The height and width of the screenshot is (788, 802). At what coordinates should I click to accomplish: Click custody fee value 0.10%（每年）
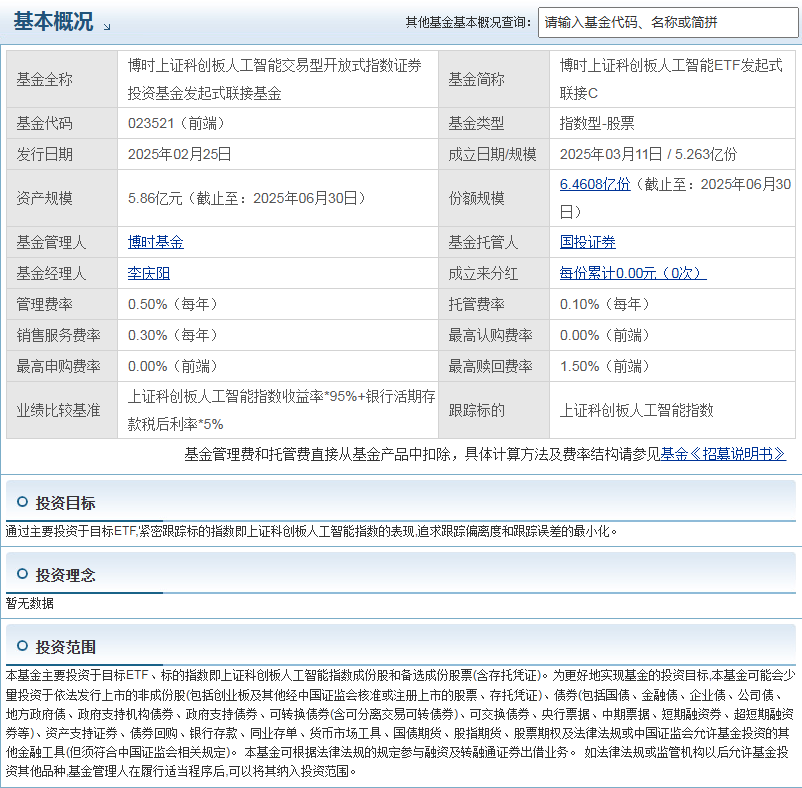tap(605, 304)
